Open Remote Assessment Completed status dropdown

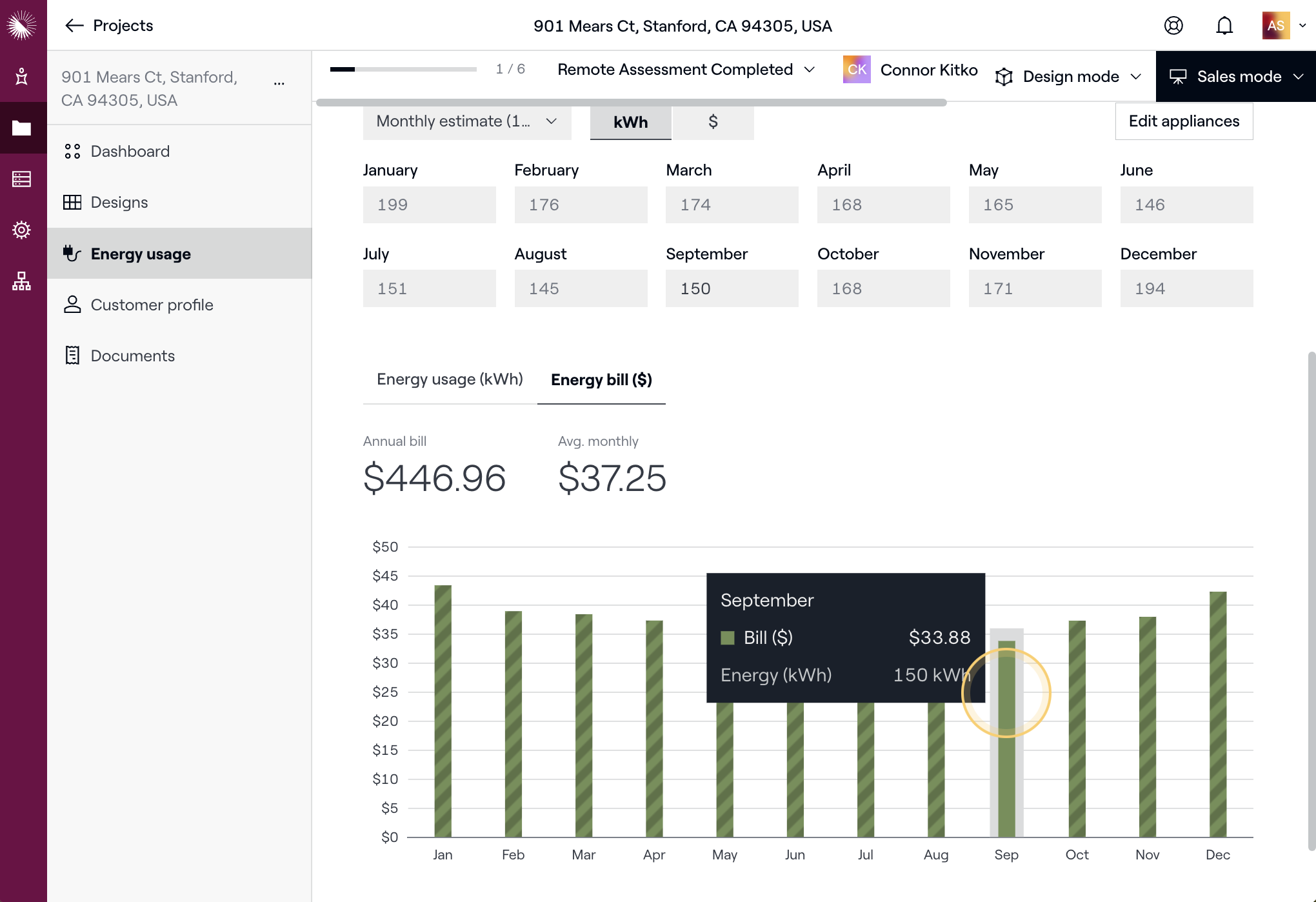(686, 70)
